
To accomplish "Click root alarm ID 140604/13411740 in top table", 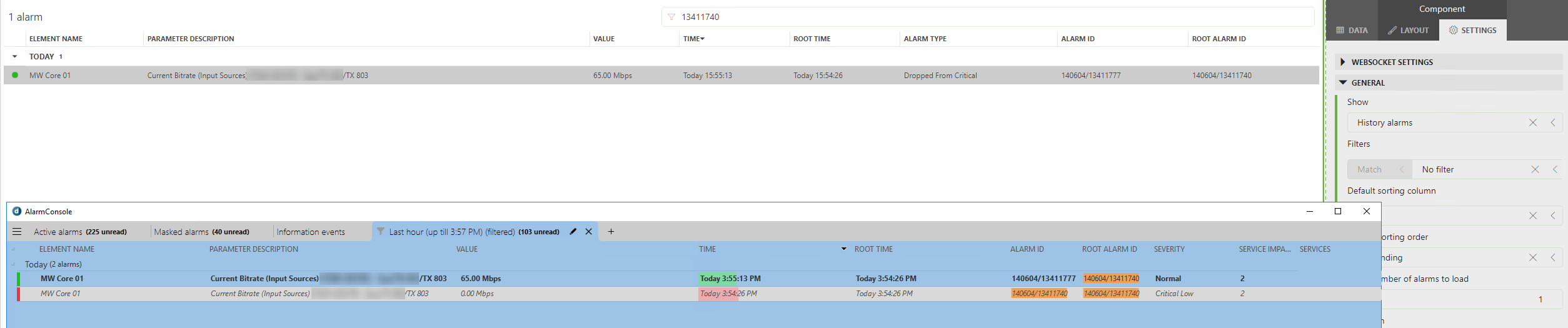I will 1222,76.
